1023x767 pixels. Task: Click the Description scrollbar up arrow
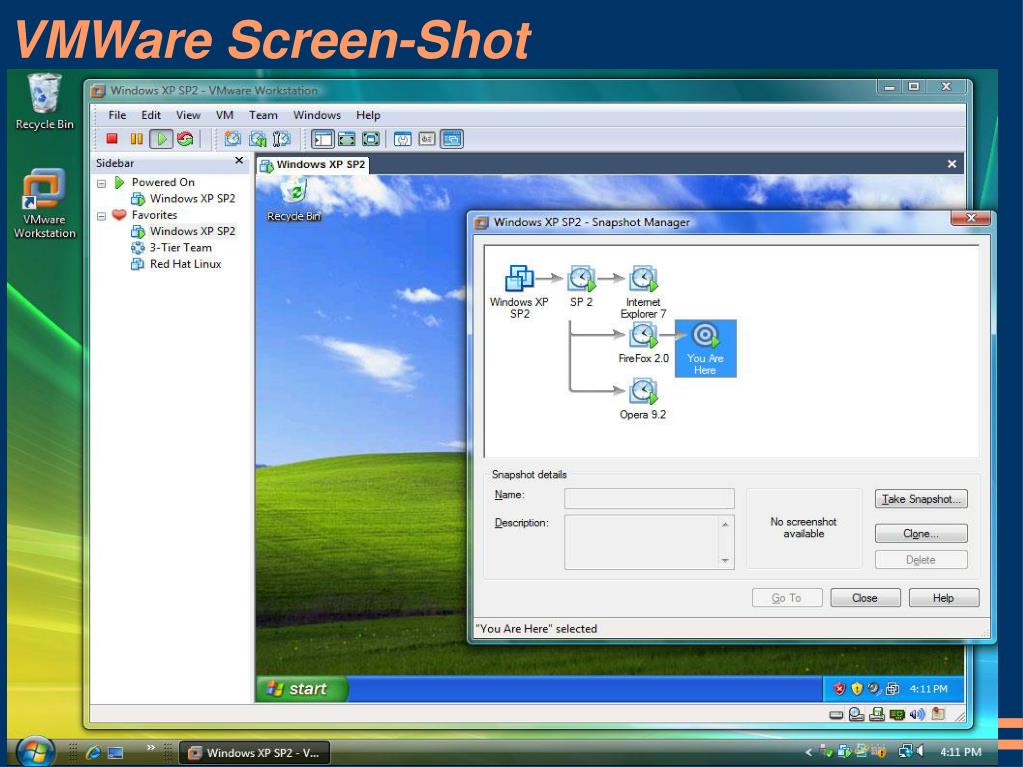(x=725, y=524)
